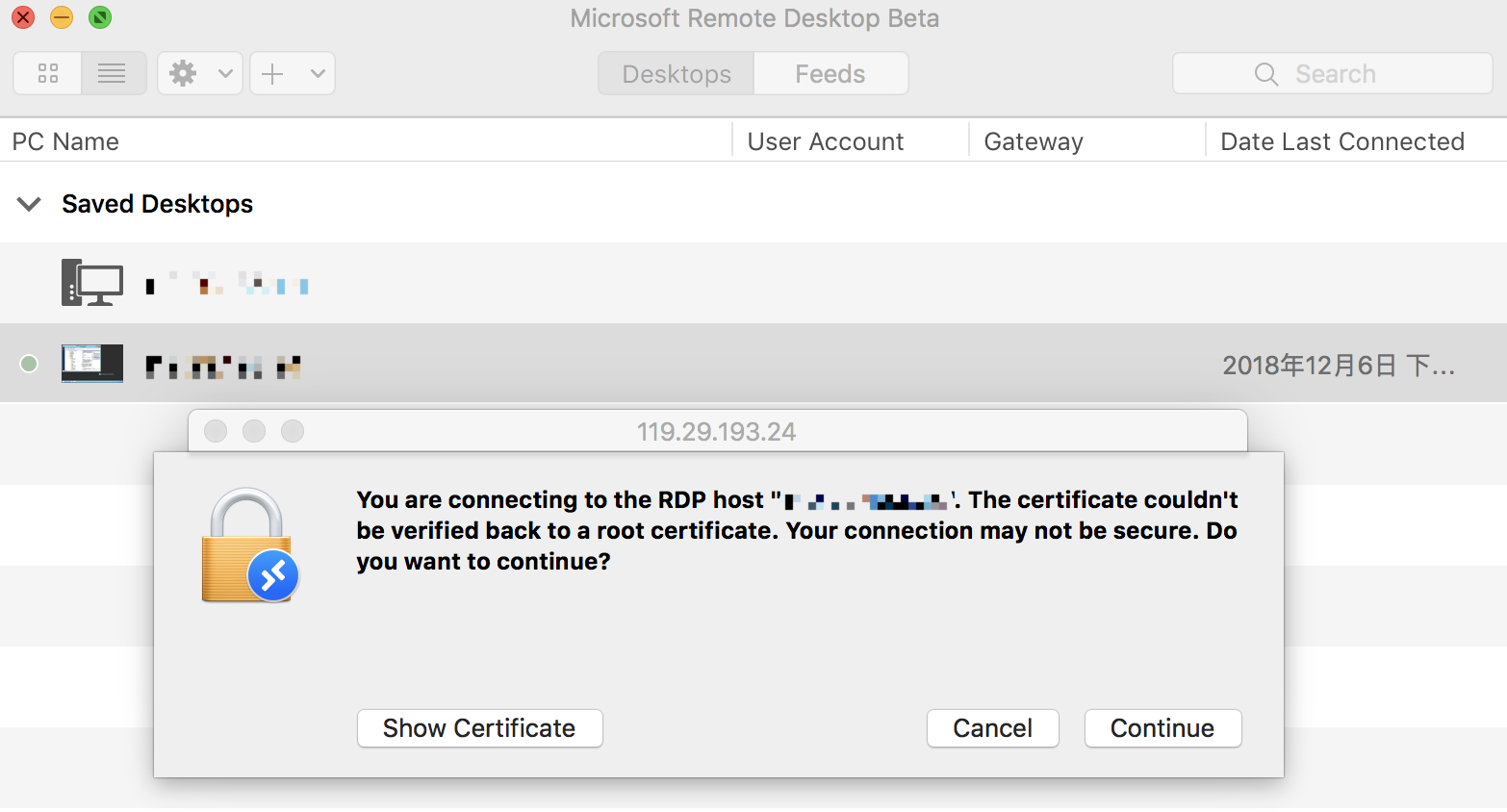Cancel the certificate warning dialog

point(992,728)
